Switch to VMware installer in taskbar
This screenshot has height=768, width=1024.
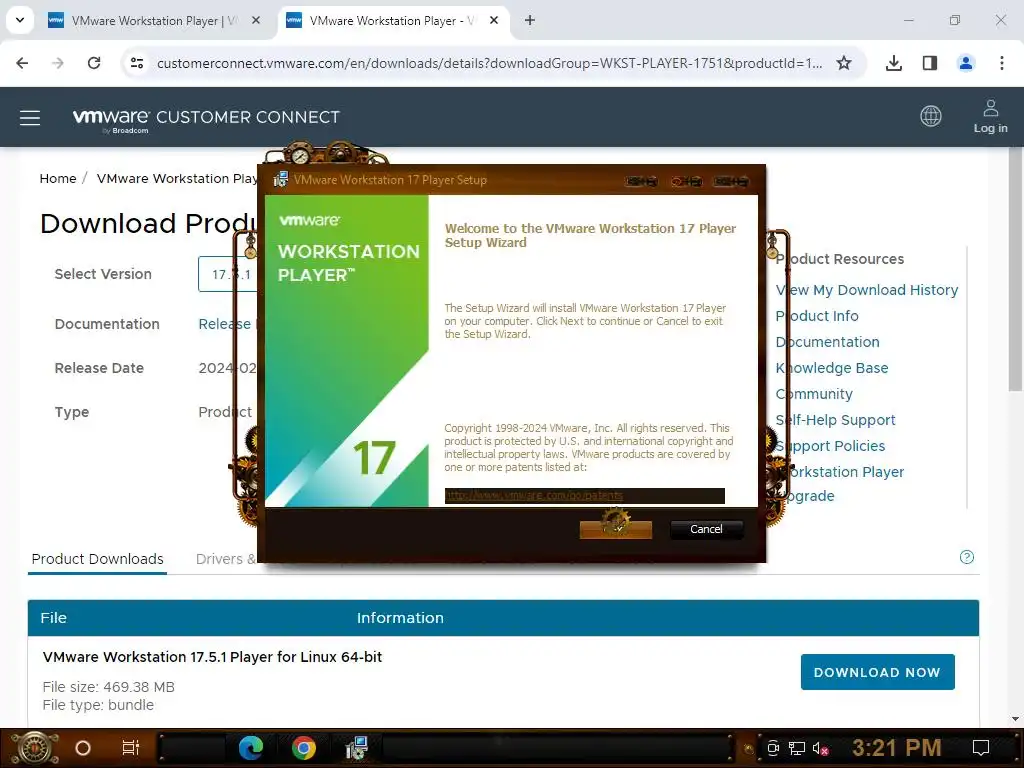point(357,748)
